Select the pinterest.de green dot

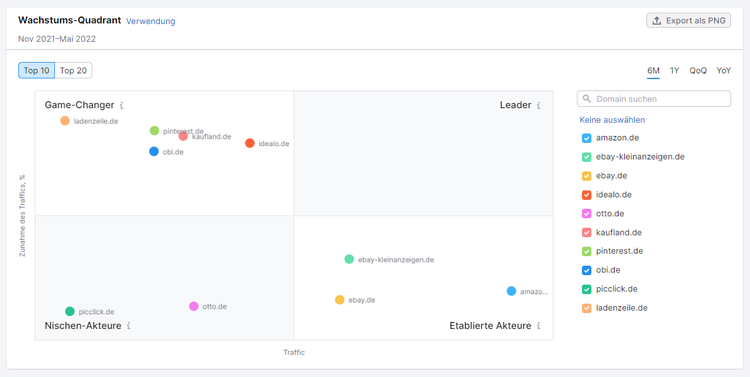point(154,131)
